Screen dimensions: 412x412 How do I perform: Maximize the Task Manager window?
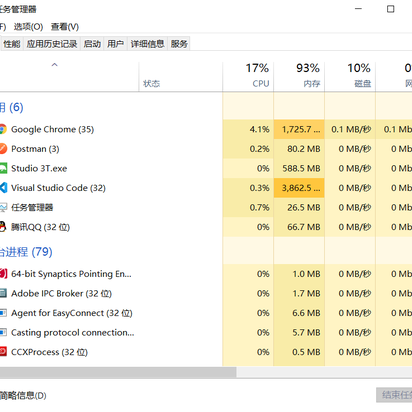[391, 9]
